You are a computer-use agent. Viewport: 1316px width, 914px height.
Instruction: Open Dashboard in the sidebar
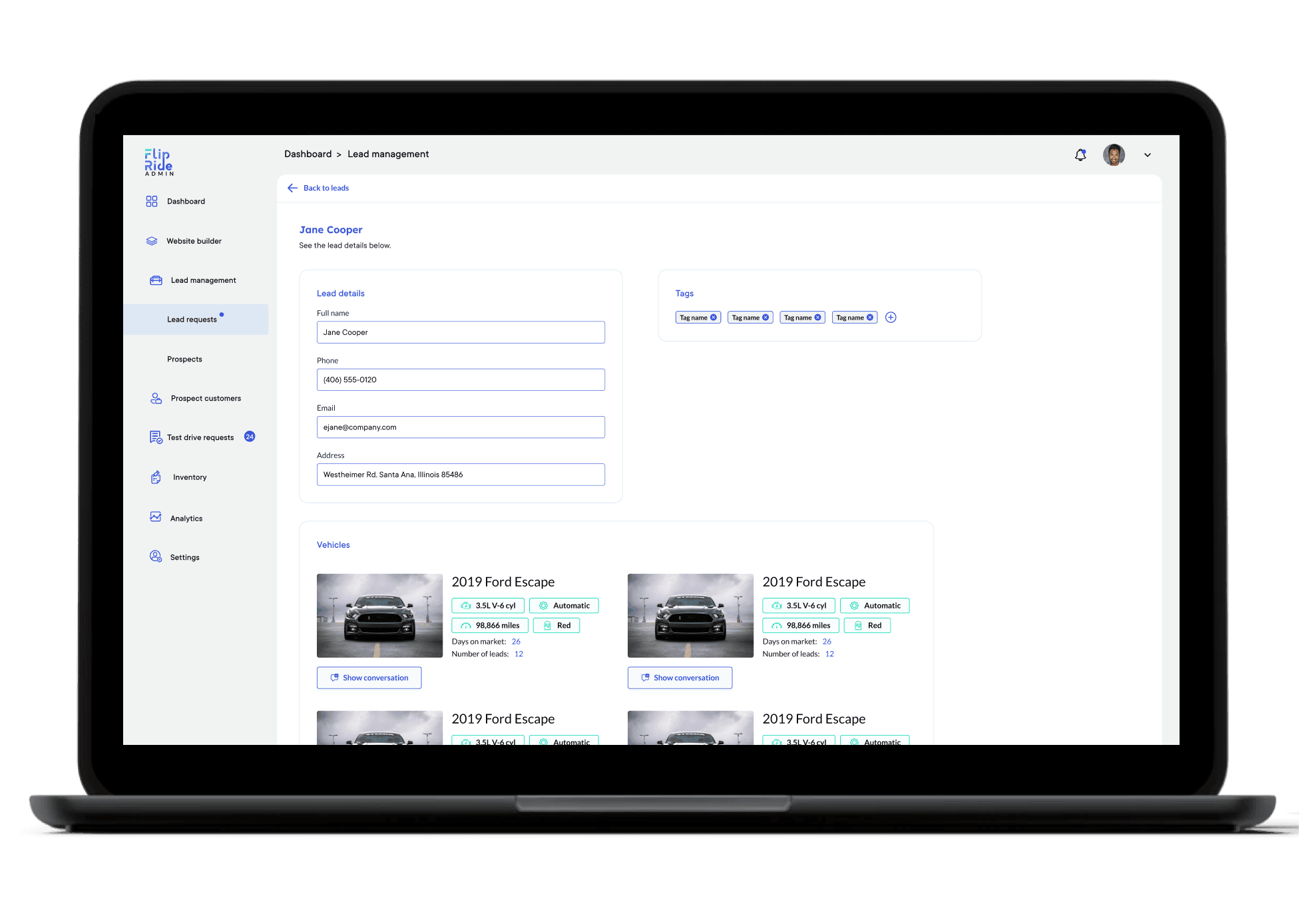[186, 201]
